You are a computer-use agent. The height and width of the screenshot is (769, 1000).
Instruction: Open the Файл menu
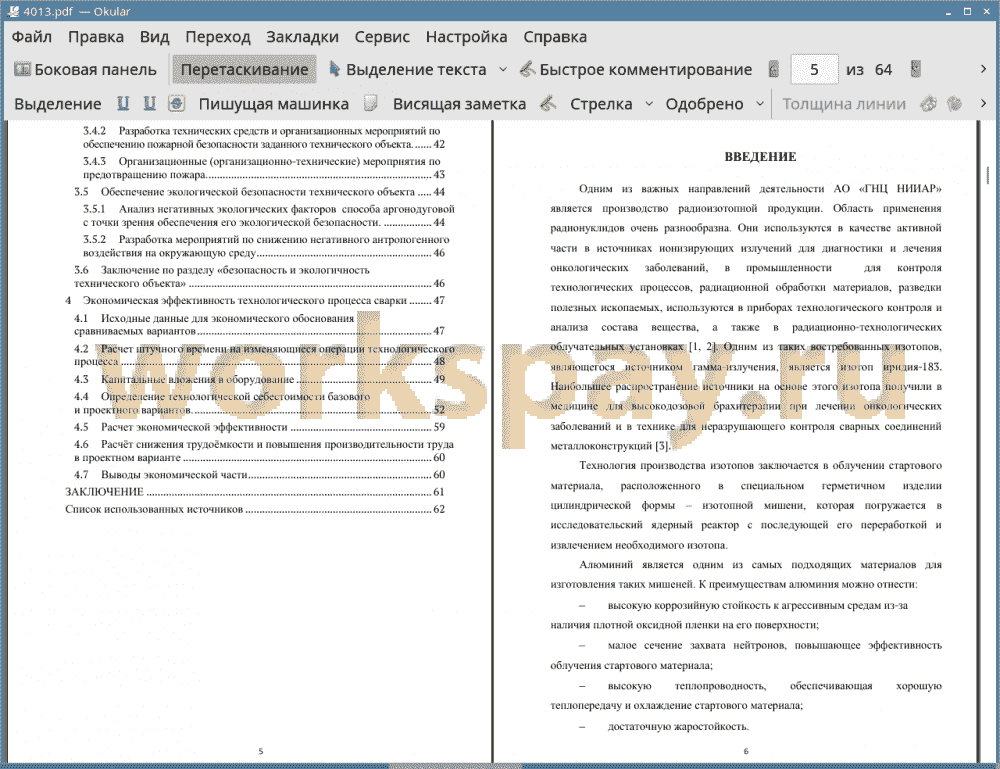[32, 37]
